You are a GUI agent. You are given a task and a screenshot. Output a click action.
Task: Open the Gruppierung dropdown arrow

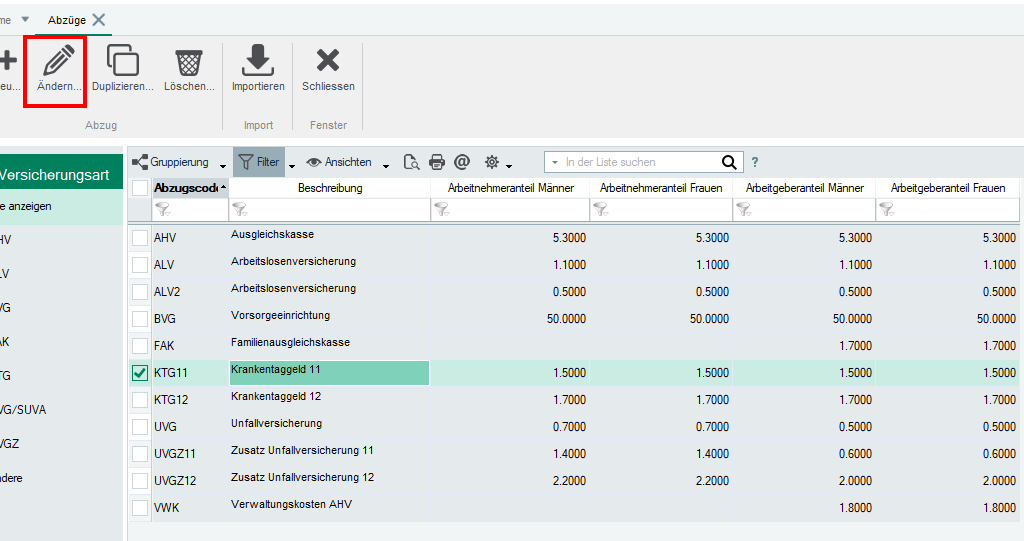pos(223,166)
